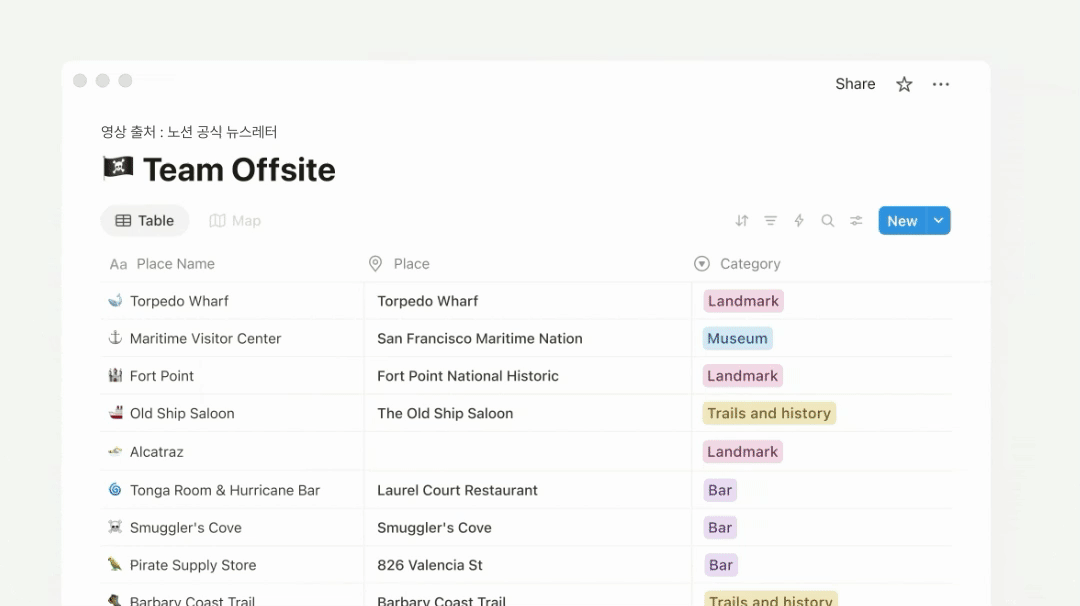
Task: Open the Torpedo Wharf row page
Action: pyautogui.click(x=179, y=301)
